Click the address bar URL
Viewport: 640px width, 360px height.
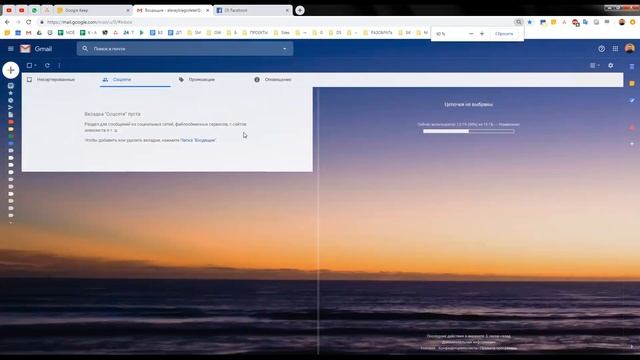pyautogui.click(x=90, y=22)
